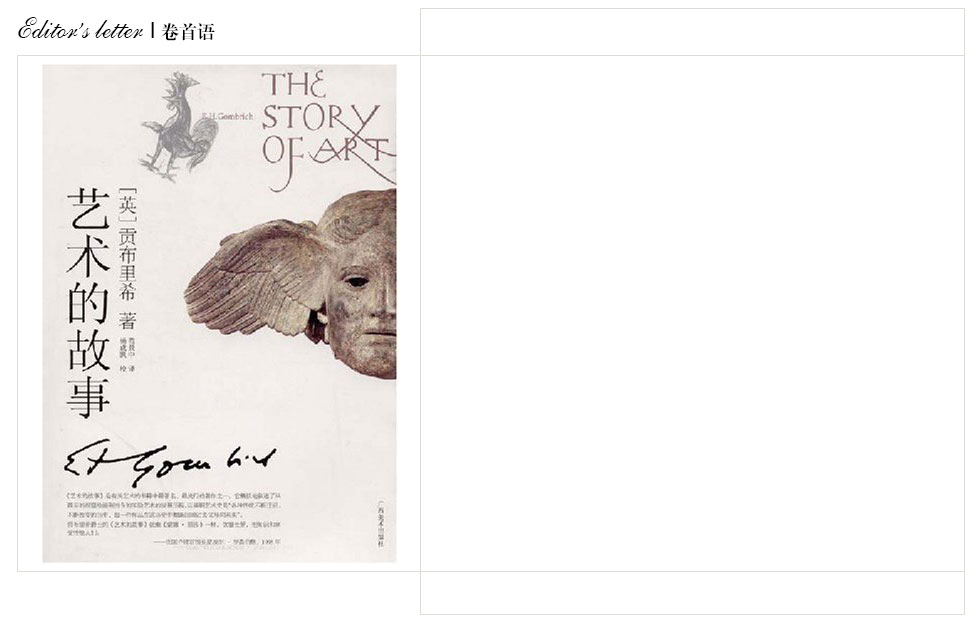The width and height of the screenshot is (980, 629).
Task: Select the 卷首语 heading text
Action: (188, 32)
